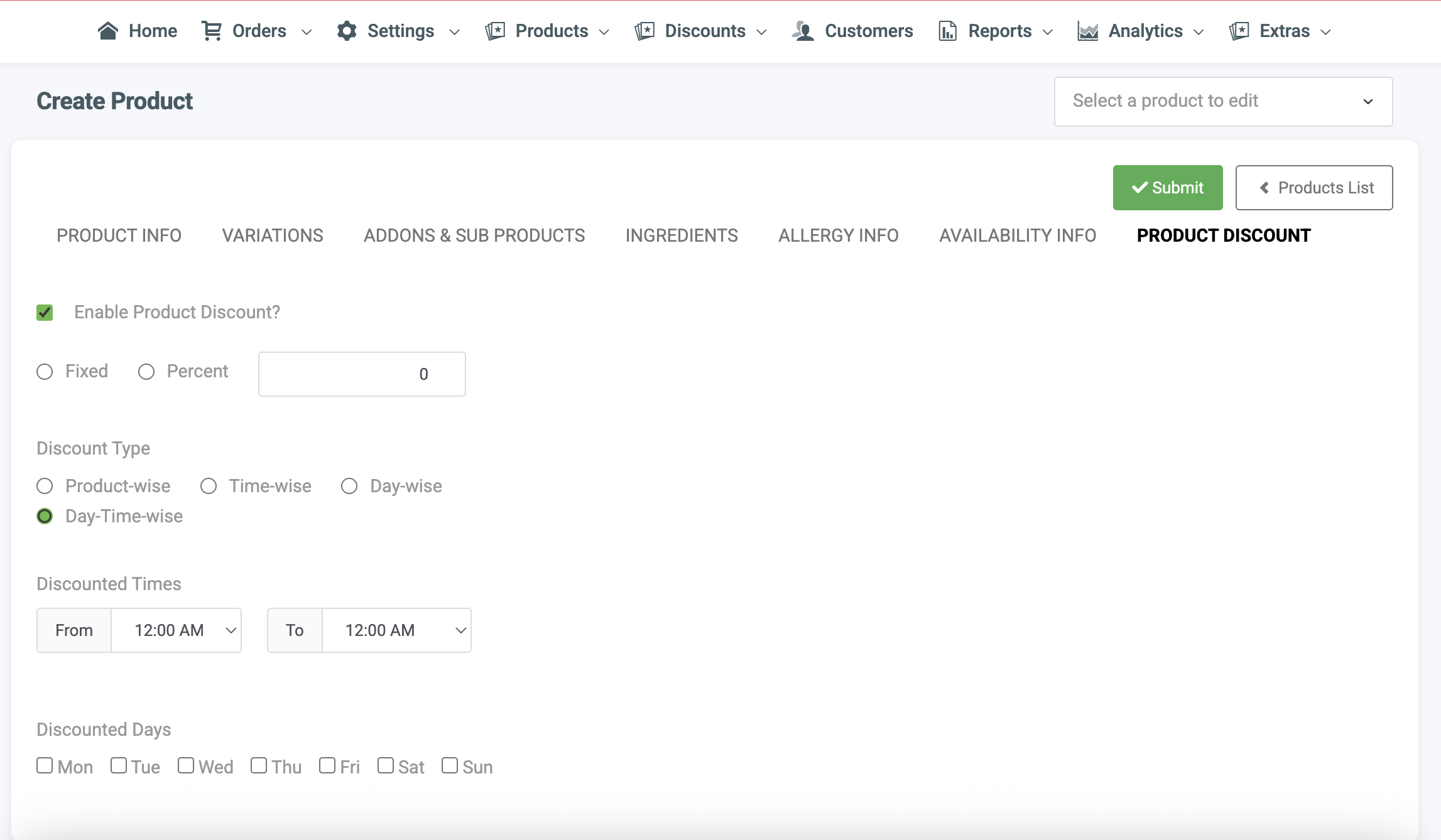
Task: Open the Allergy Info tab
Action: 838,235
